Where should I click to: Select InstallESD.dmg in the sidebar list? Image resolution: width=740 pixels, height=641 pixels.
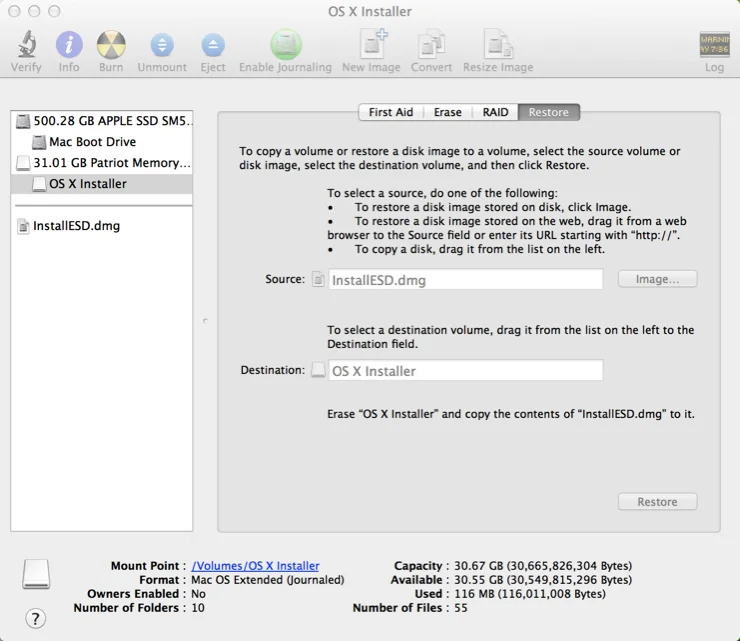pyautogui.click(x=101, y=226)
